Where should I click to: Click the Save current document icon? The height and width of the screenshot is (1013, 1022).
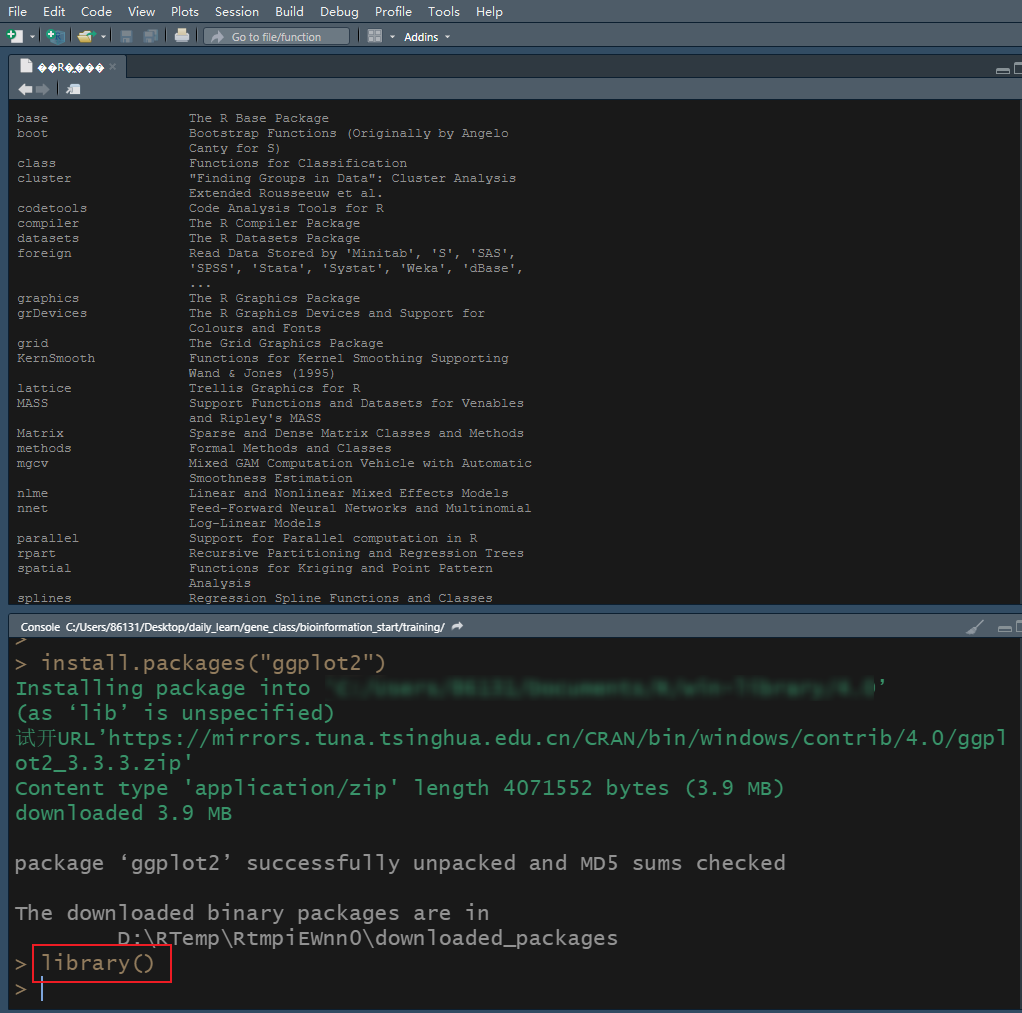click(126, 37)
